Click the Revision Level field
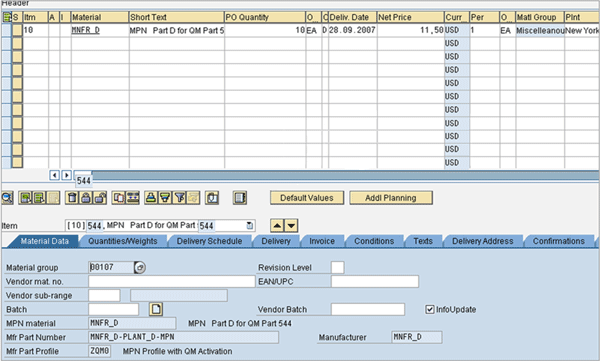The height and width of the screenshot is (361, 600). (338, 267)
